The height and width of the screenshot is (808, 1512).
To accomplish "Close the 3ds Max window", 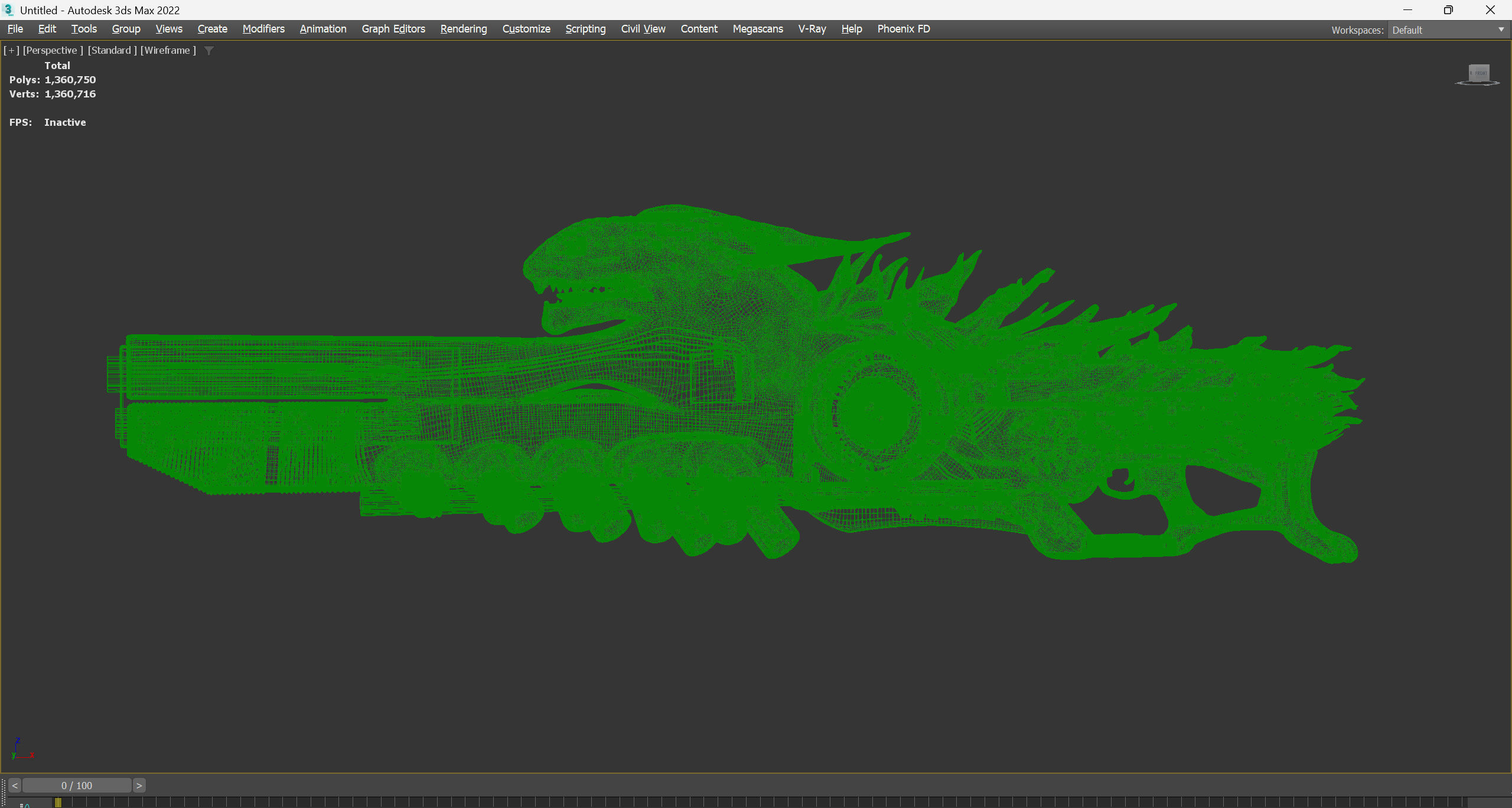I will (1490, 10).
